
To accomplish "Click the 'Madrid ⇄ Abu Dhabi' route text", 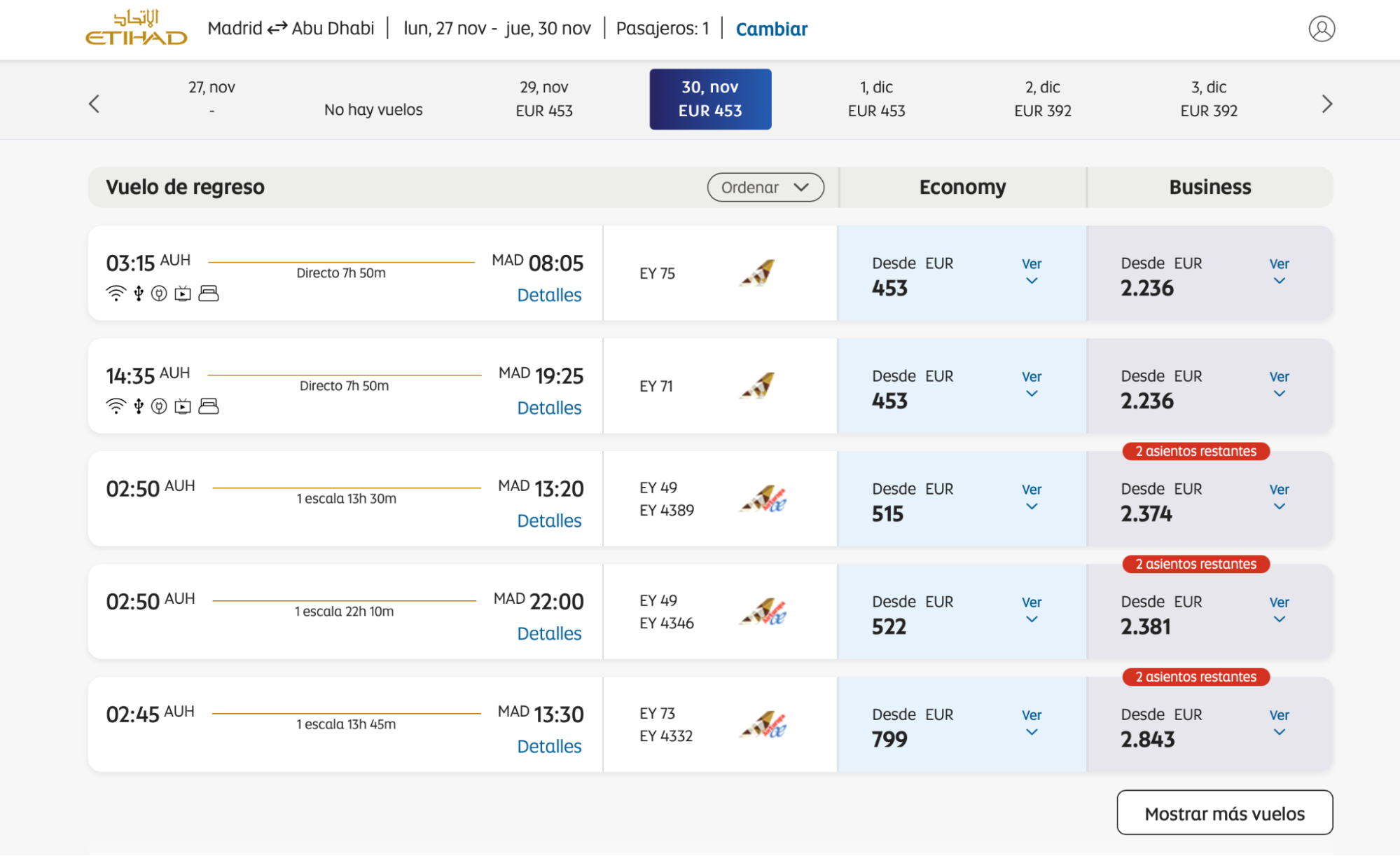I will click(x=291, y=28).
